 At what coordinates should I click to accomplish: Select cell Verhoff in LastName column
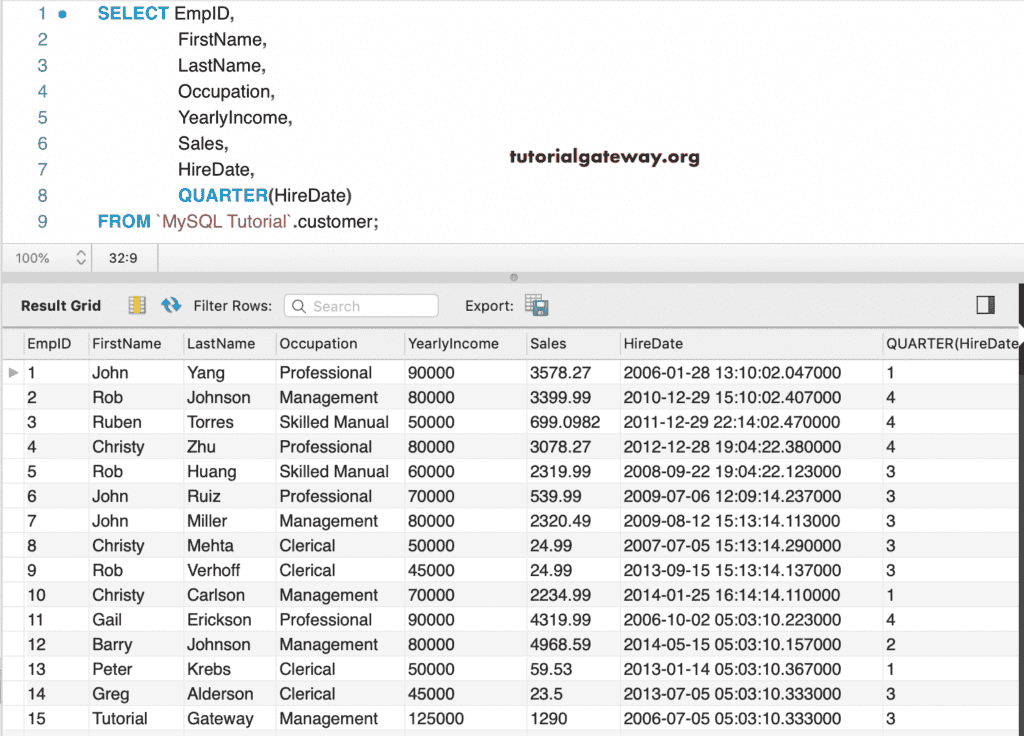coord(230,571)
